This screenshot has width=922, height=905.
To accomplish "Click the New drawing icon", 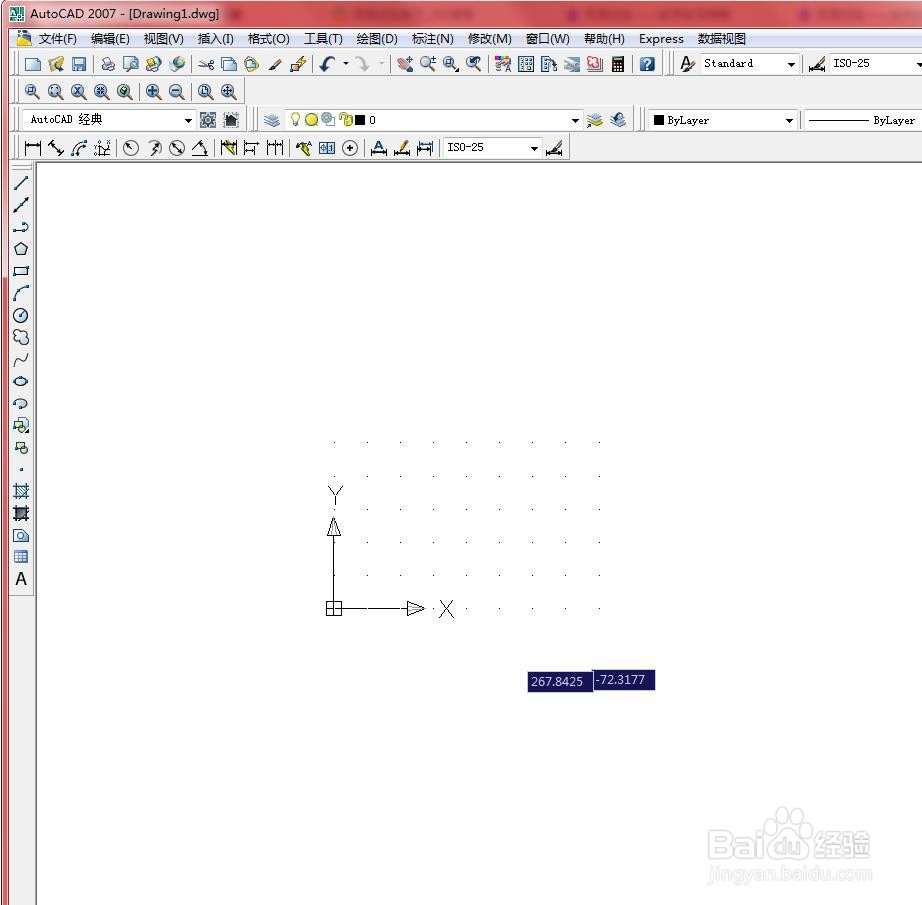I will pos(33,64).
